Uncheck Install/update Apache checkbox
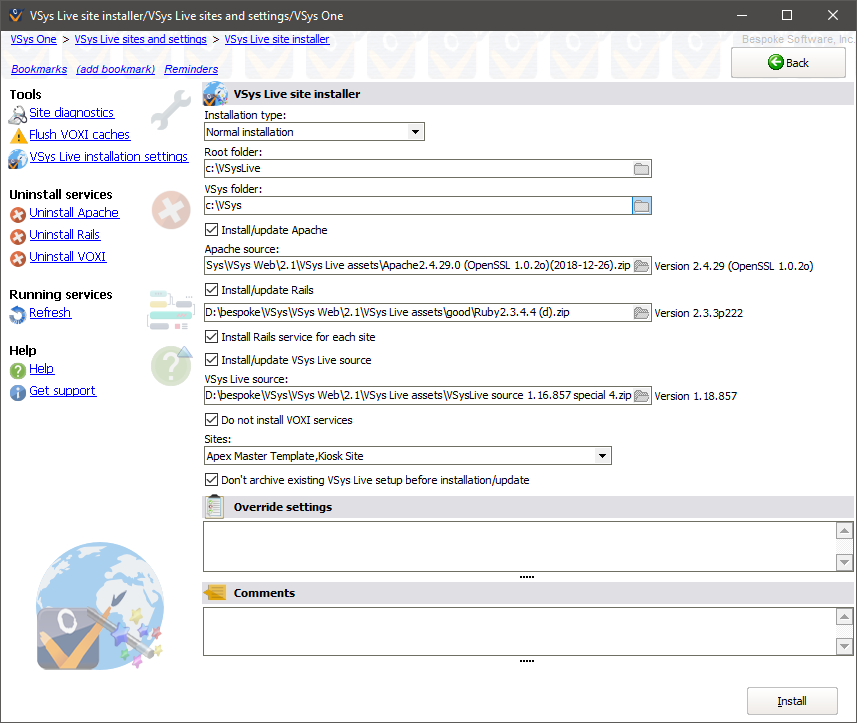The image size is (857, 723). 211,230
